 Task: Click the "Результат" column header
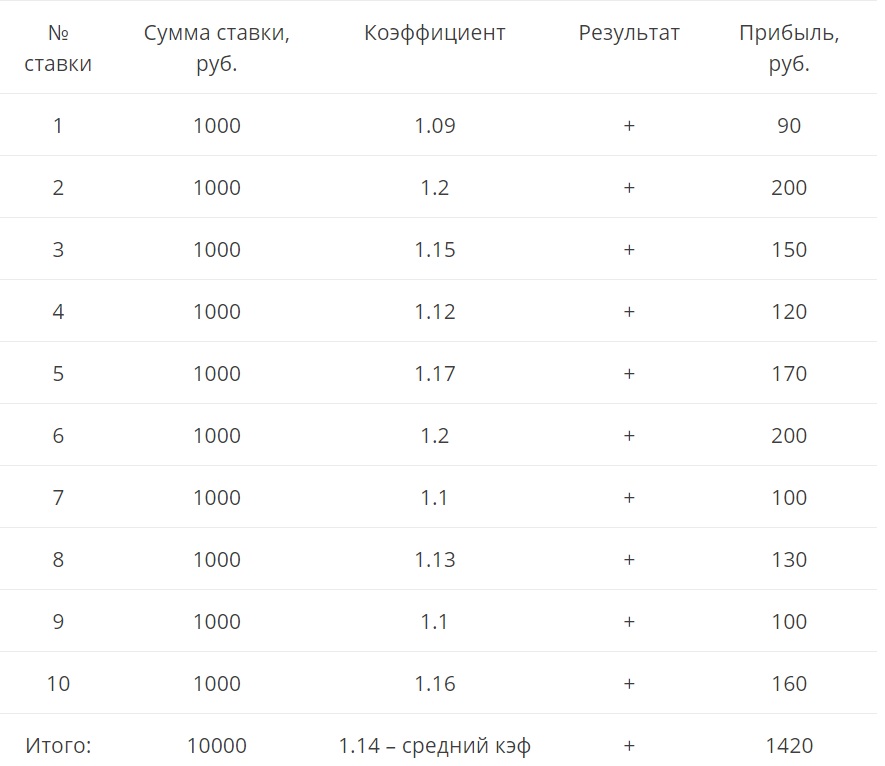(x=629, y=33)
